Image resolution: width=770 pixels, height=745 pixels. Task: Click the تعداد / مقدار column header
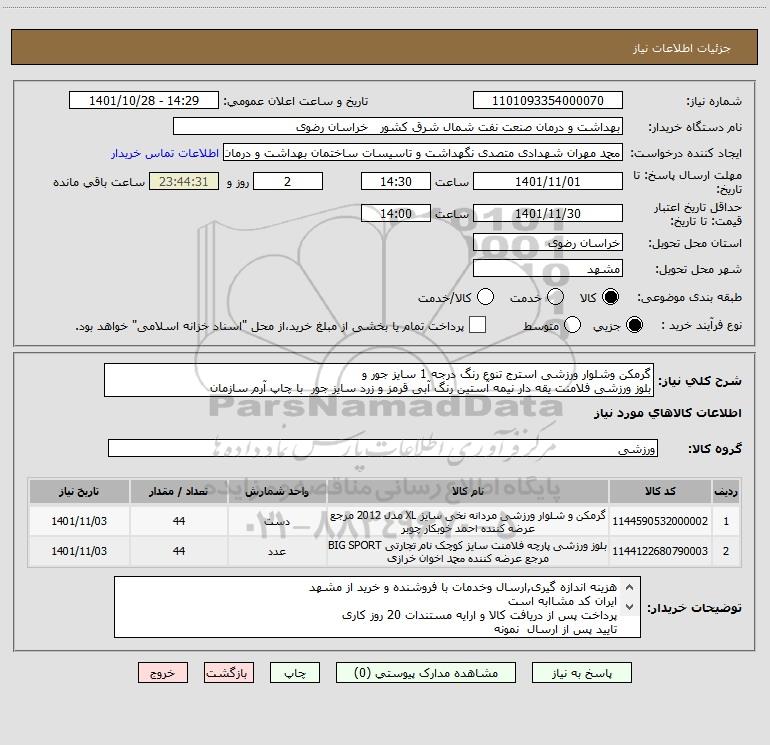[x=179, y=491]
